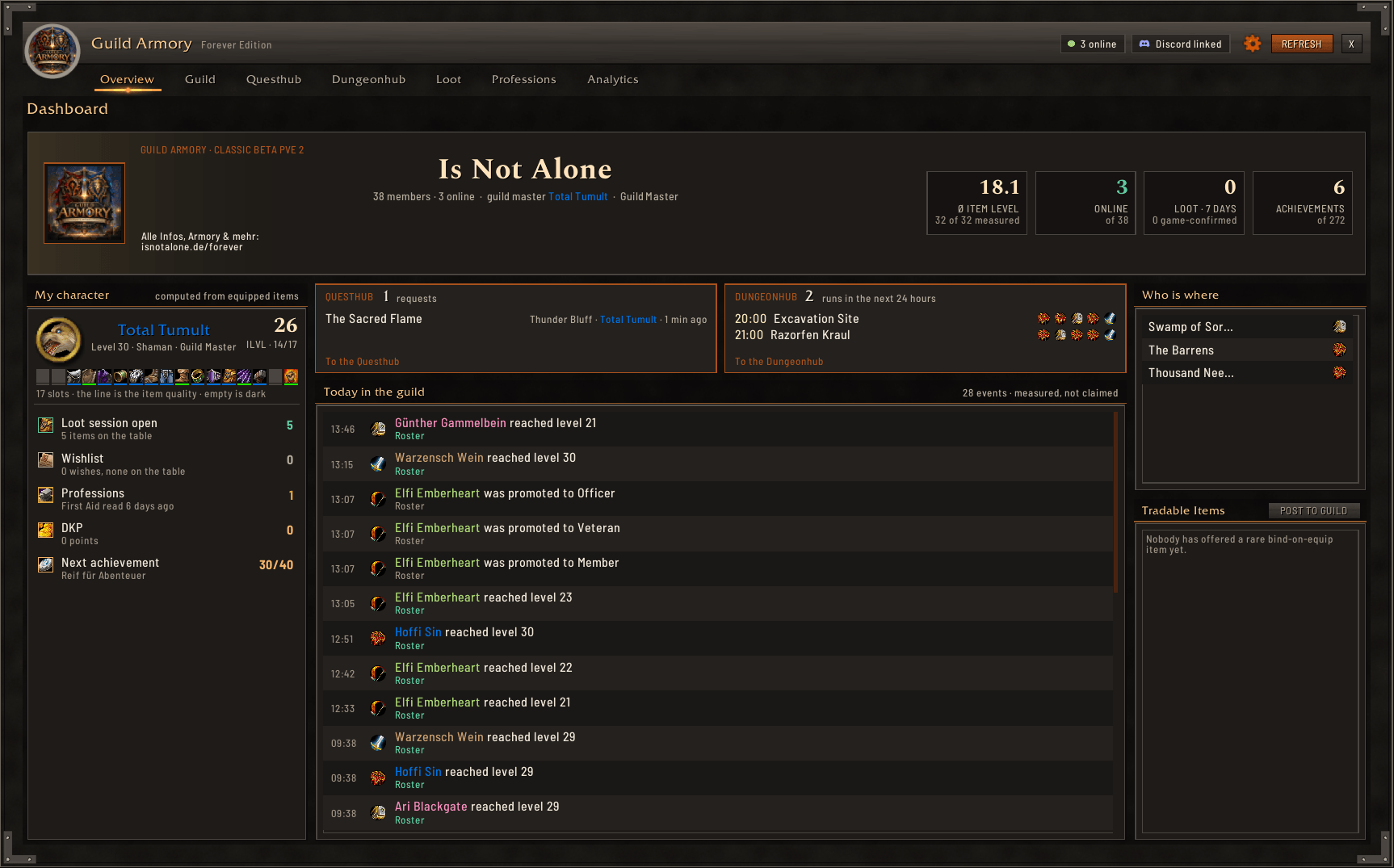
Task: Switch to the Loot tab
Action: (x=448, y=79)
